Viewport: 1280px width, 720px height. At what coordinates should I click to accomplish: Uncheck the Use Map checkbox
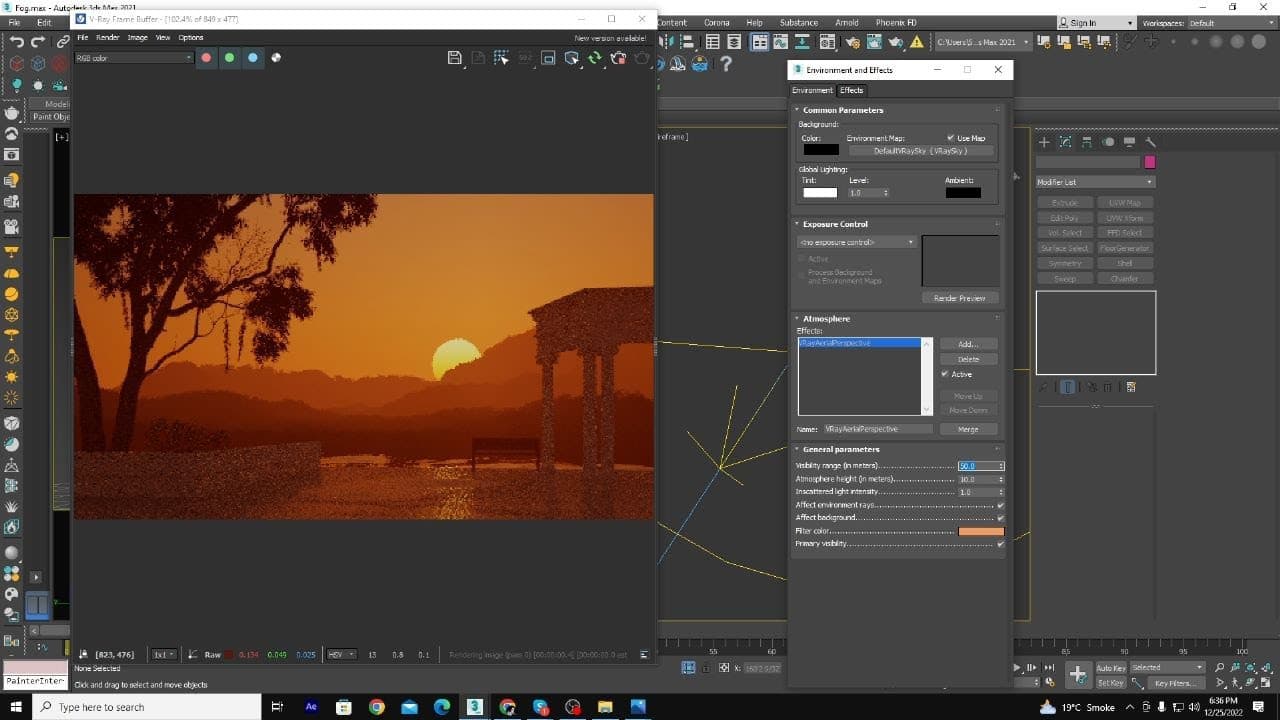click(x=950, y=138)
